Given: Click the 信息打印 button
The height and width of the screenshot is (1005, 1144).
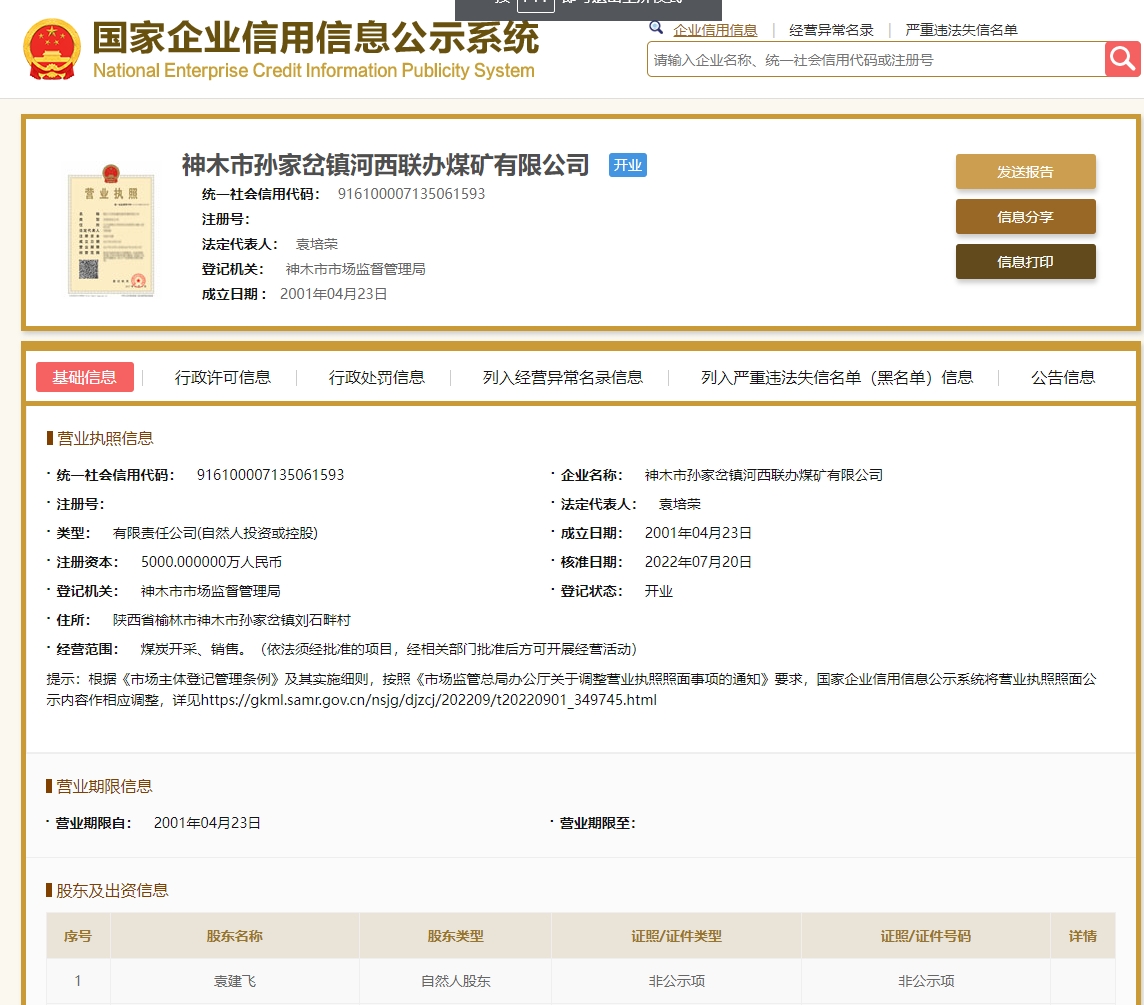Looking at the screenshot, I should (1025, 262).
